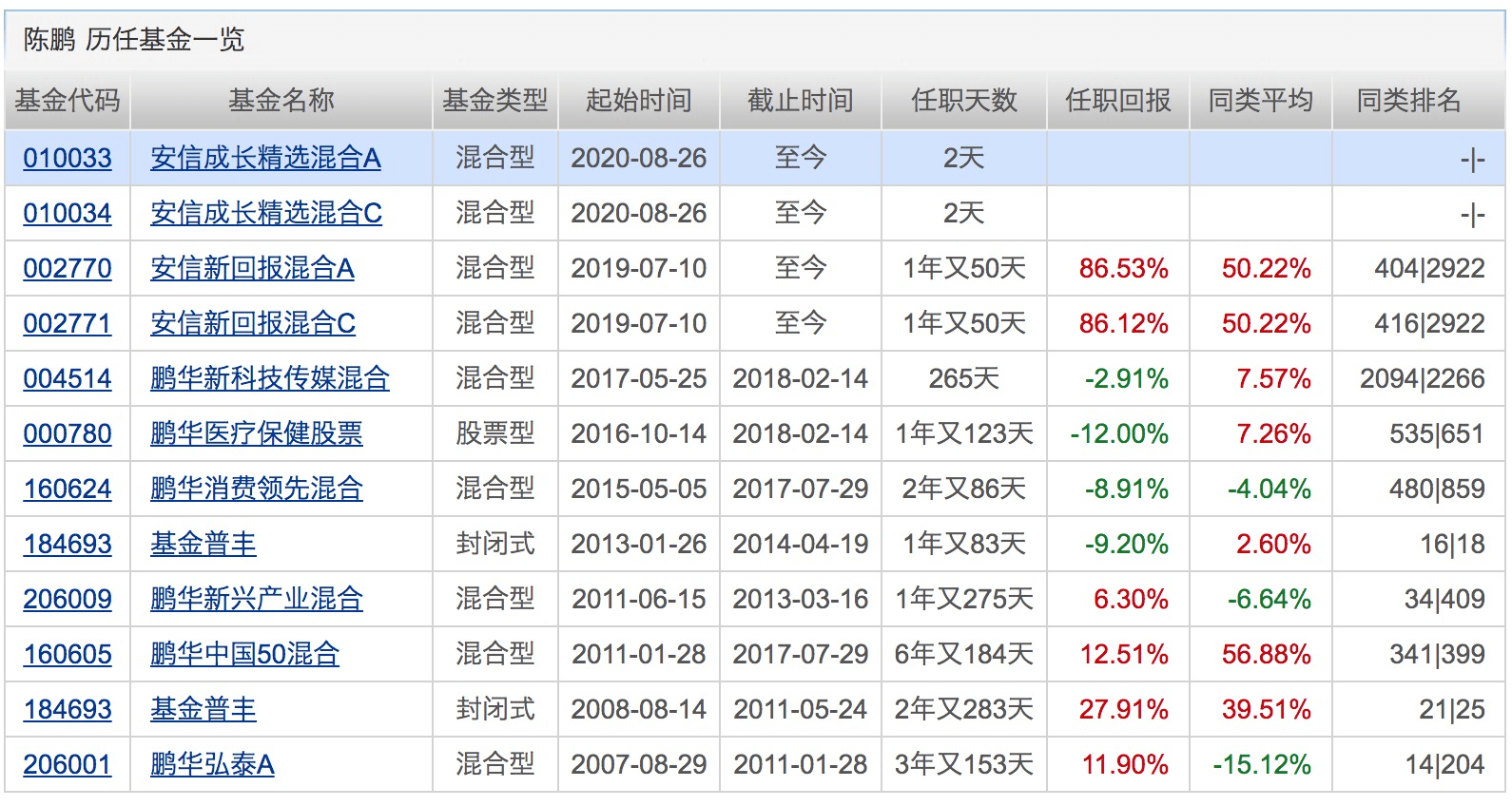This screenshot has height=806, width=1512.
Task: Open fund code link 160624
Action: point(68,489)
